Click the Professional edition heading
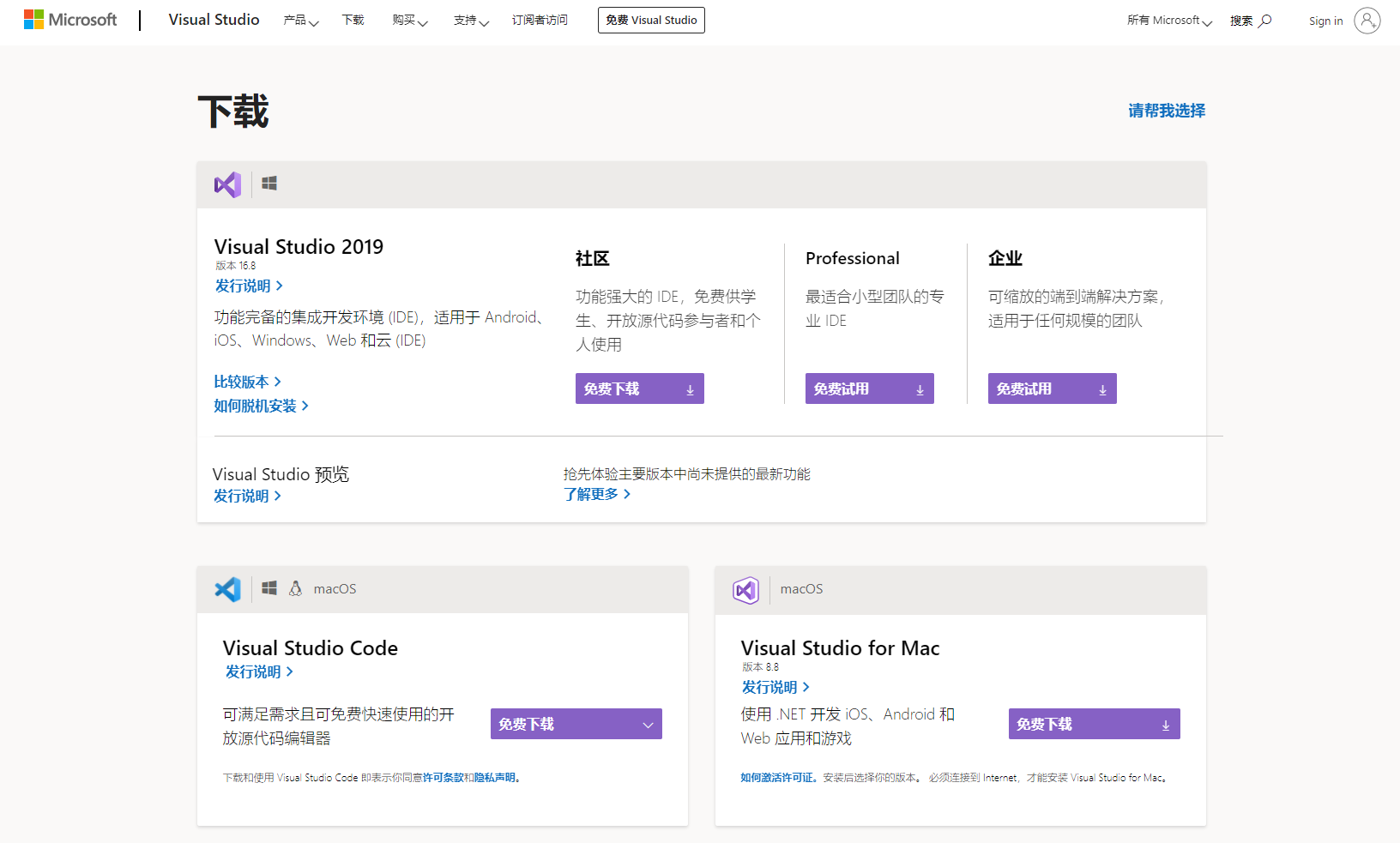The width and height of the screenshot is (1400, 843). (853, 258)
